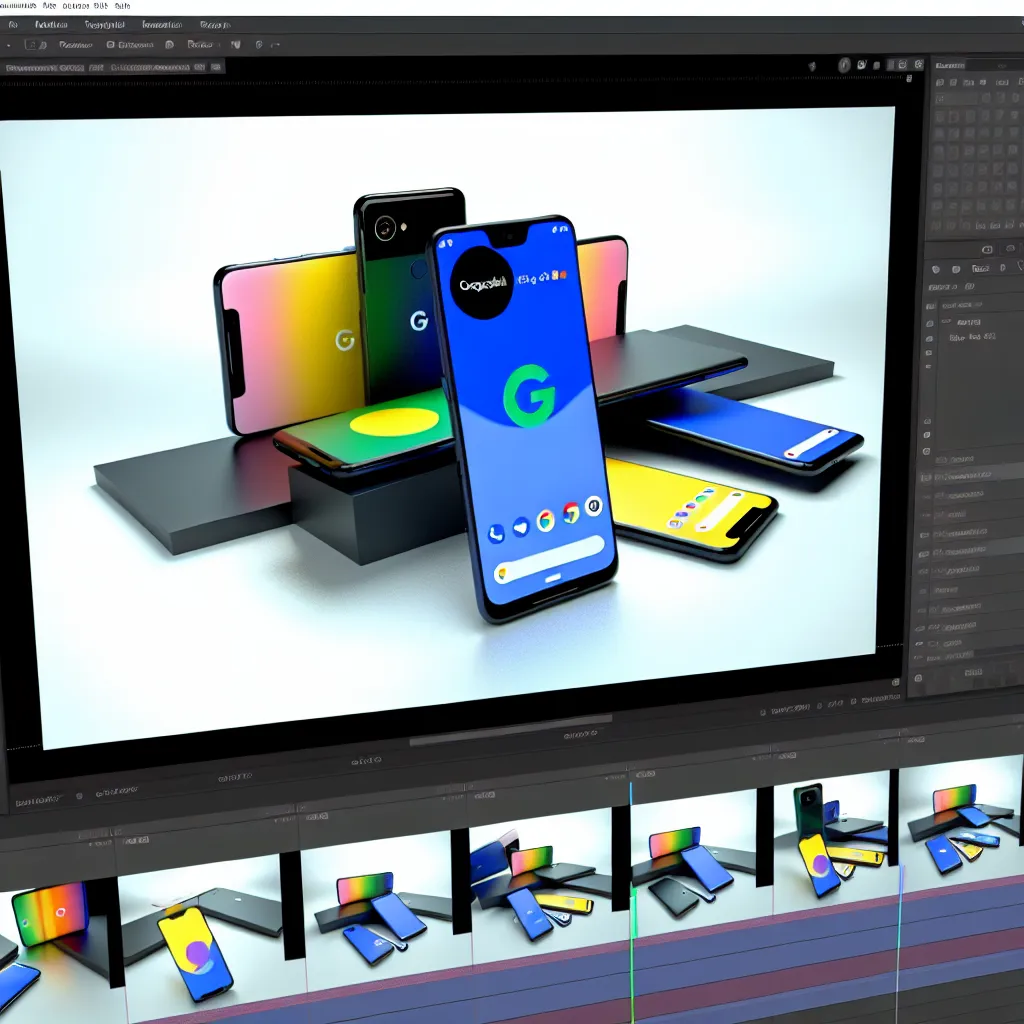Toggle the small checkbox before the toolbar's second label
The width and height of the screenshot is (1024, 1024).
coord(110,44)
